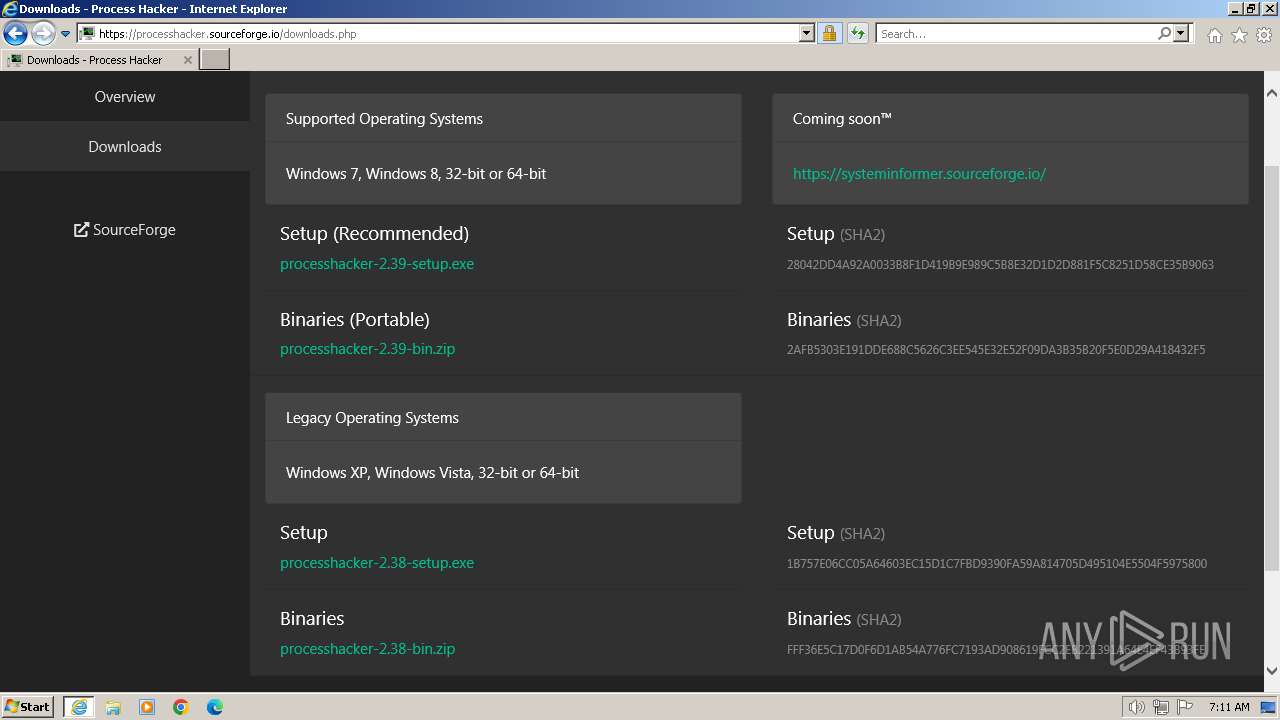
Task: Click the 2.39 binaries SHA2 hash text
Action: [996, 350]
